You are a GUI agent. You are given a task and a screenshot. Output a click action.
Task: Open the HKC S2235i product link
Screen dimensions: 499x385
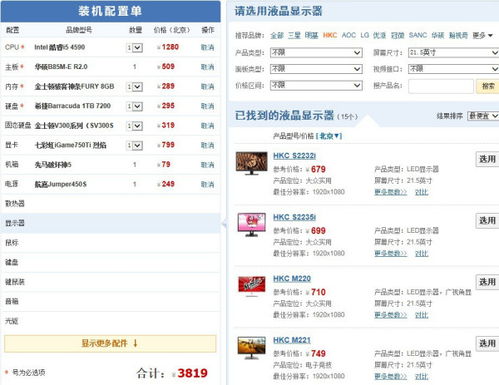point(294,217)
